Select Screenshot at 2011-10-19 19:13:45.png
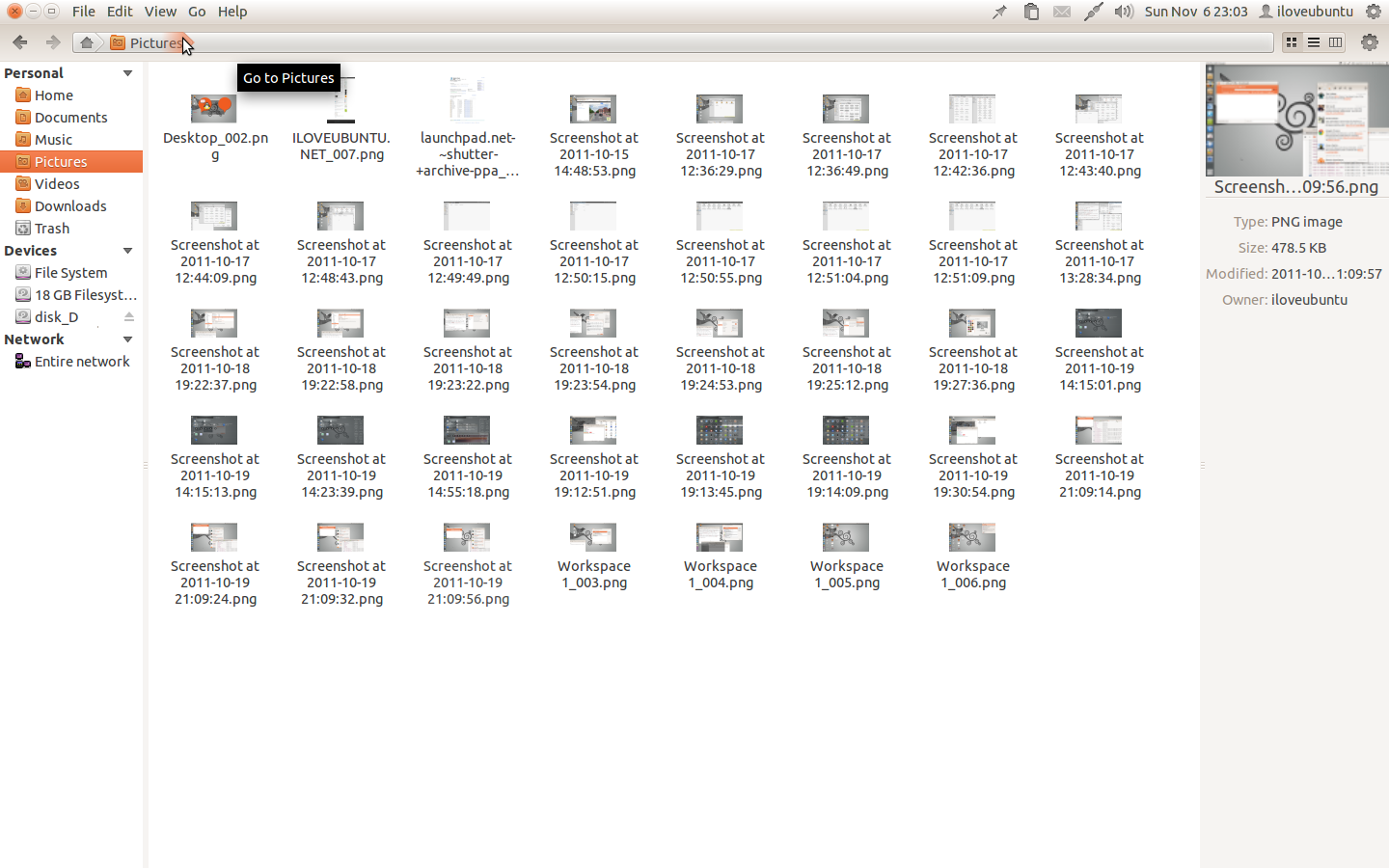The width and height of the screenshot is (1389, 868). (720, 458)
